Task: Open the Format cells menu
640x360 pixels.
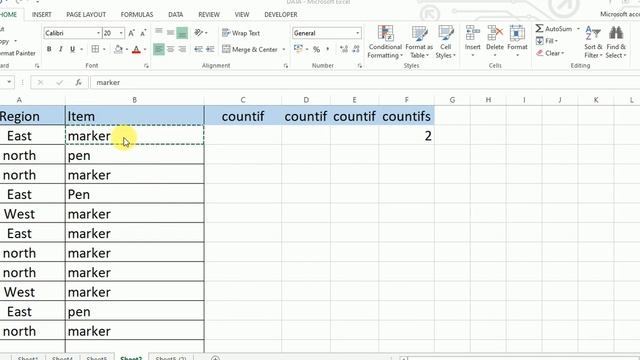Action: point(517,41)
